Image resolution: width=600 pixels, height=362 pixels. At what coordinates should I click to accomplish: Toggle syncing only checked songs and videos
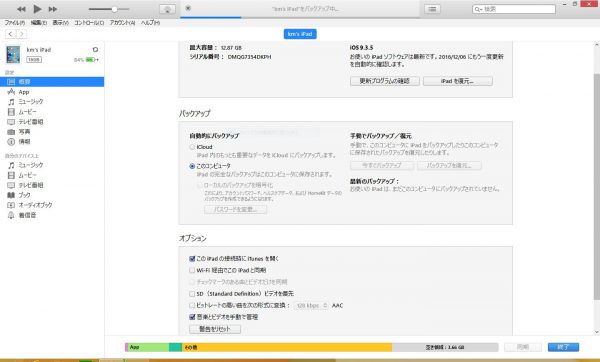(x=192, y=282)
